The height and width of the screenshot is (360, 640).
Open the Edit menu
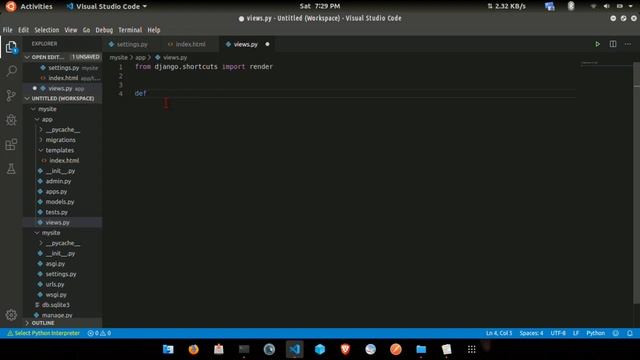point(23,30)
